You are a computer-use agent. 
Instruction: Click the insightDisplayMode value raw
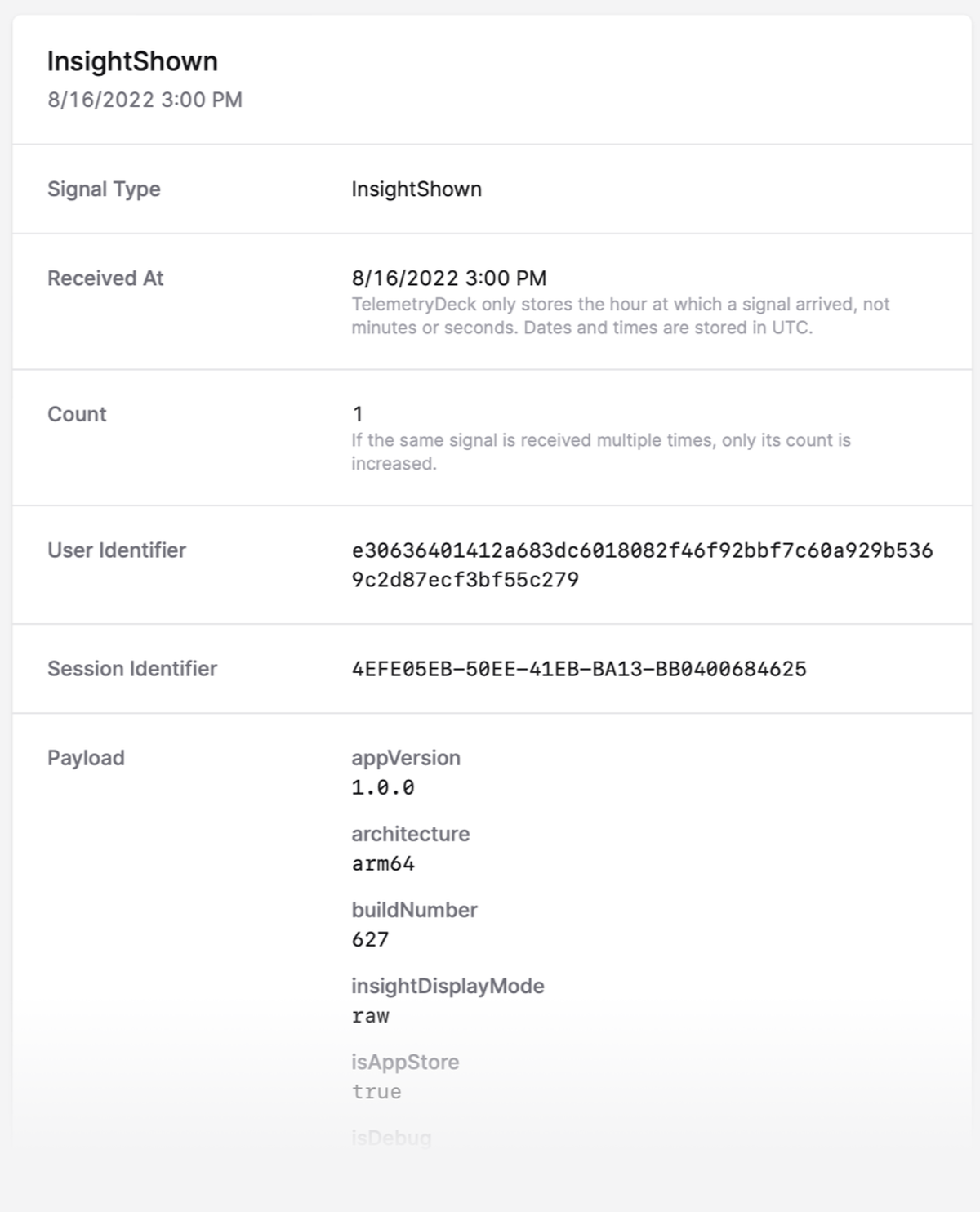click(370, 1016)
